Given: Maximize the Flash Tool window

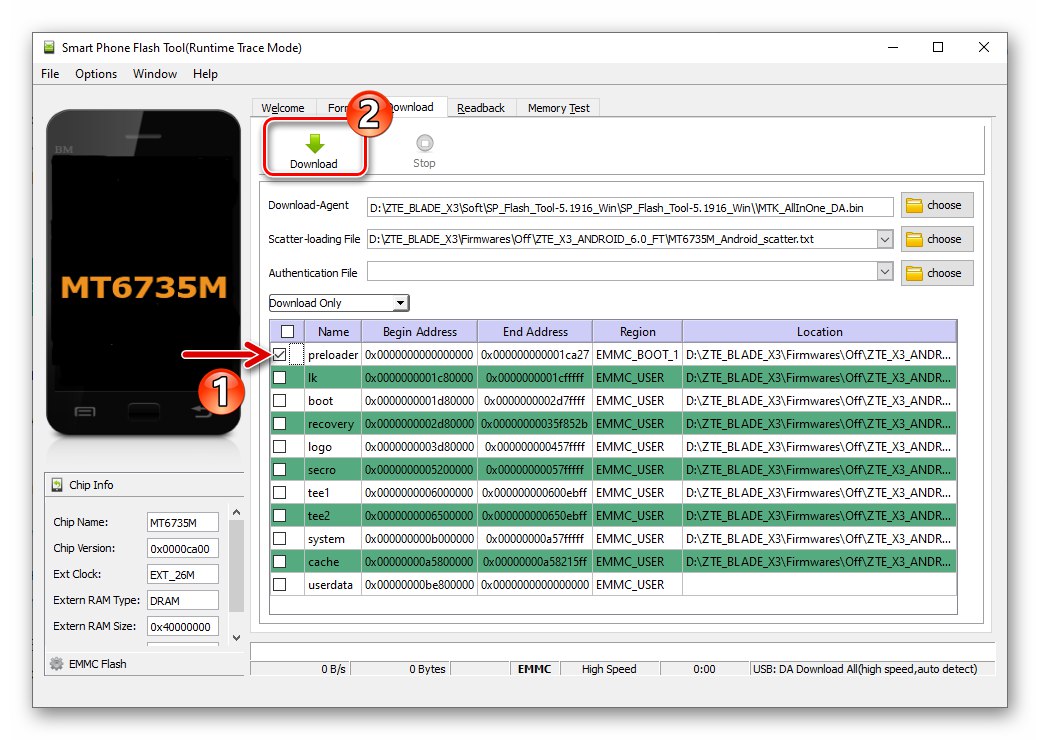Looking at the screenshot, I should coord(938,47).
